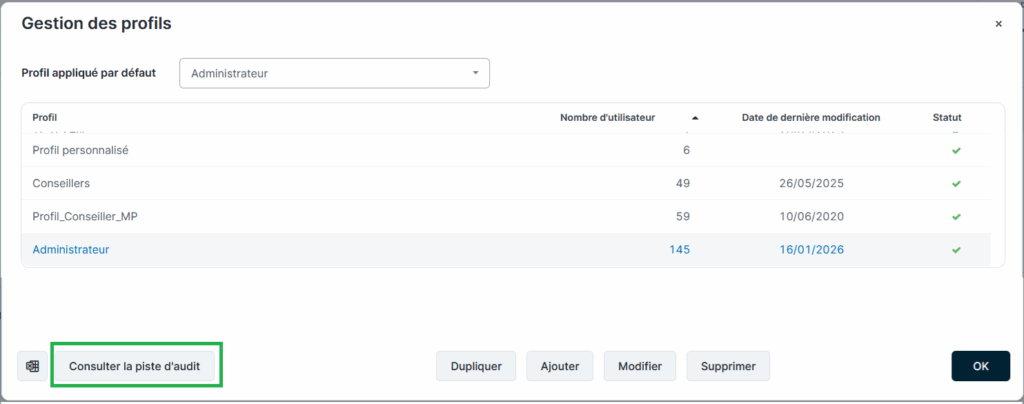Click the Statut column header
Image resolution: width=1024 pixels, height=404 pixels.
(946, 118)
